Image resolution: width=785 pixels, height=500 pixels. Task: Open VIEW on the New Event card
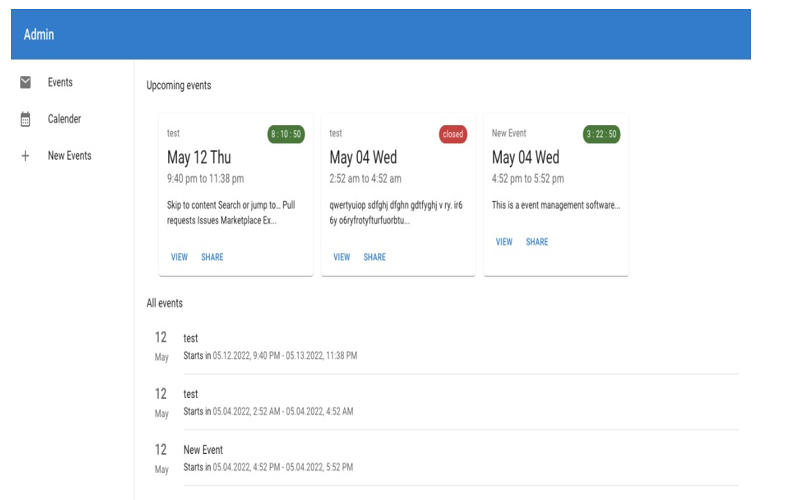coord(504,242)
